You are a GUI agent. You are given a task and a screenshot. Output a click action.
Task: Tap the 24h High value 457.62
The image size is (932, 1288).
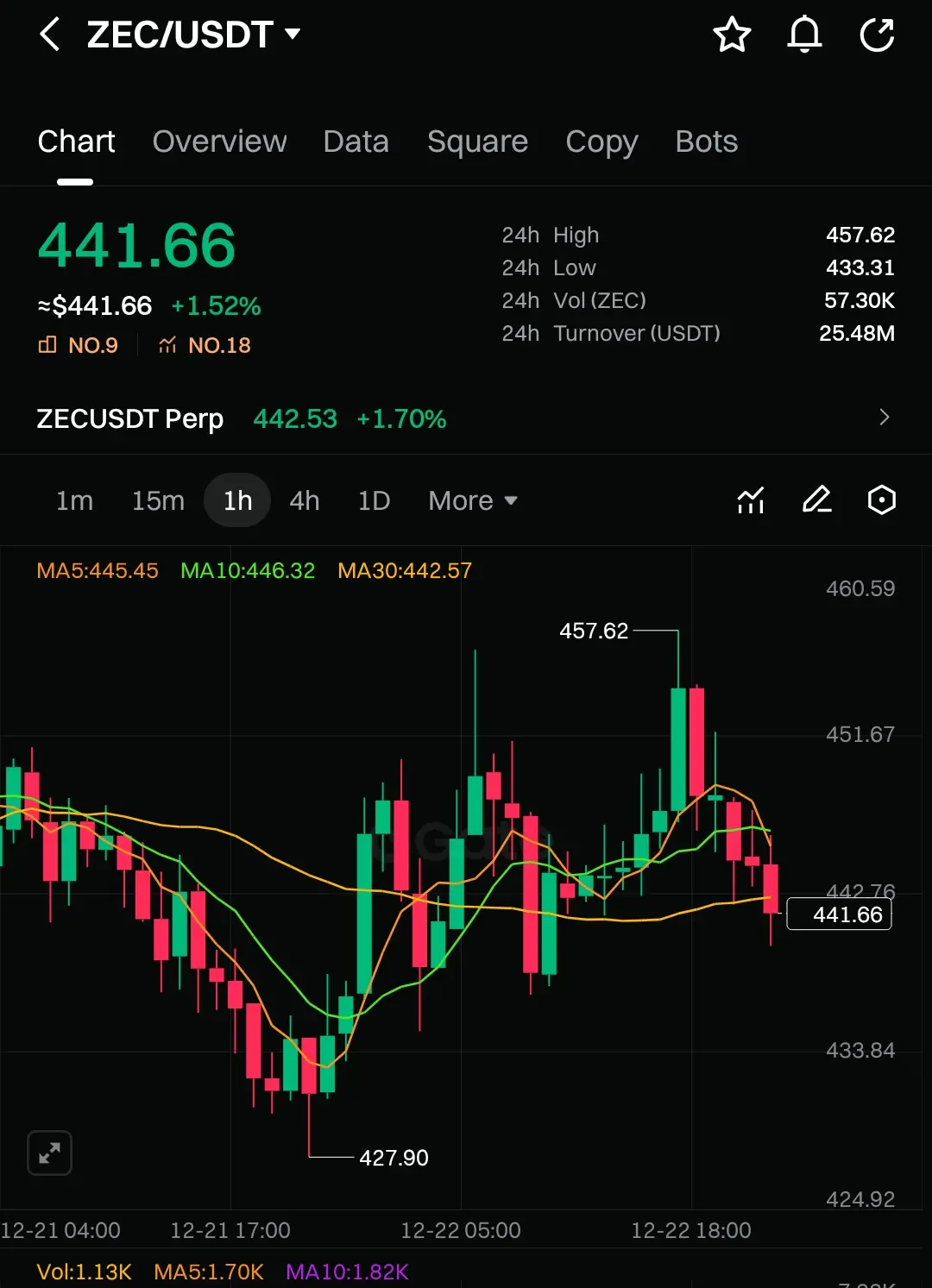point(860,235)
